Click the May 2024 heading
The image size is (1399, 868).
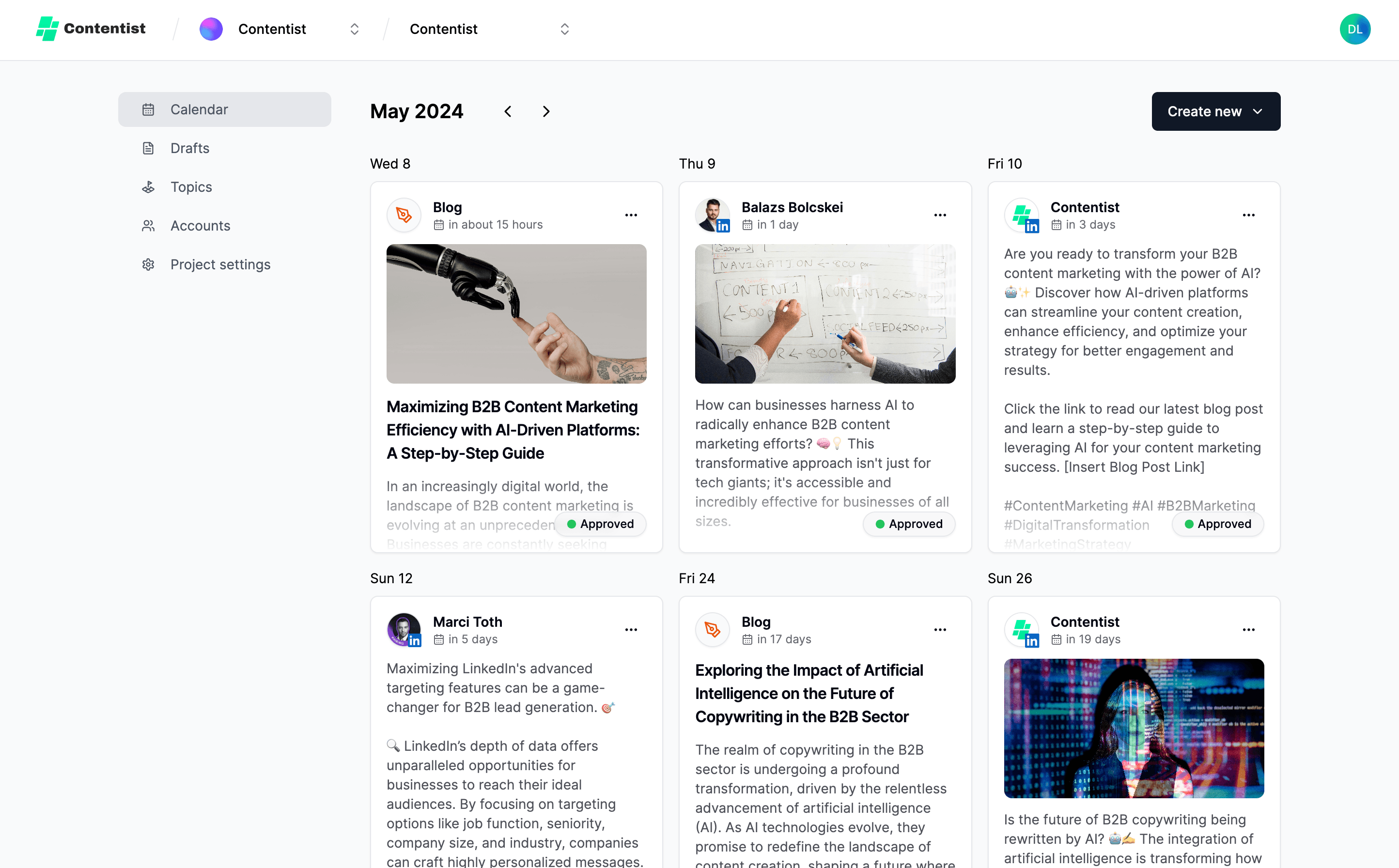[x=416, y=111]
